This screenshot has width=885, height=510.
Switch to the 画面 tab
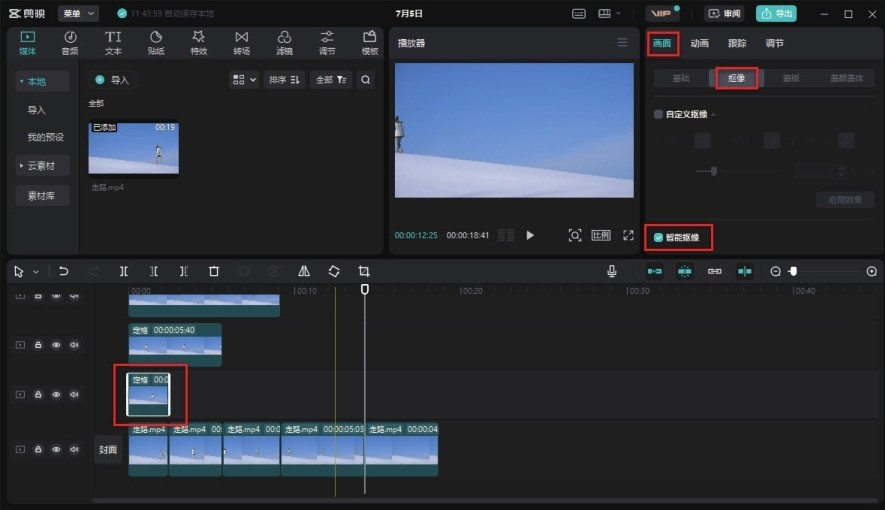pyautogui.click(x=662, y=43)
